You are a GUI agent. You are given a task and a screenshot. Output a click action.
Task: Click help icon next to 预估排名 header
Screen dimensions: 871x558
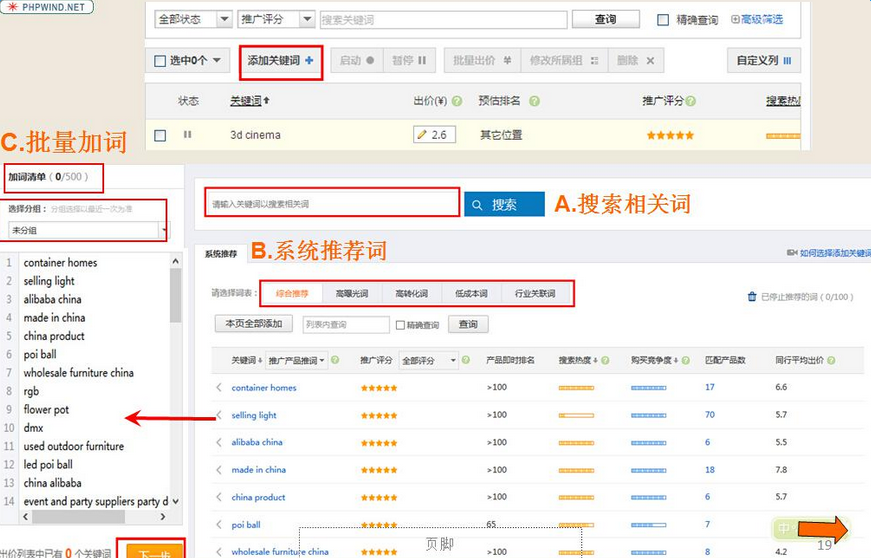tap(534, 101)
